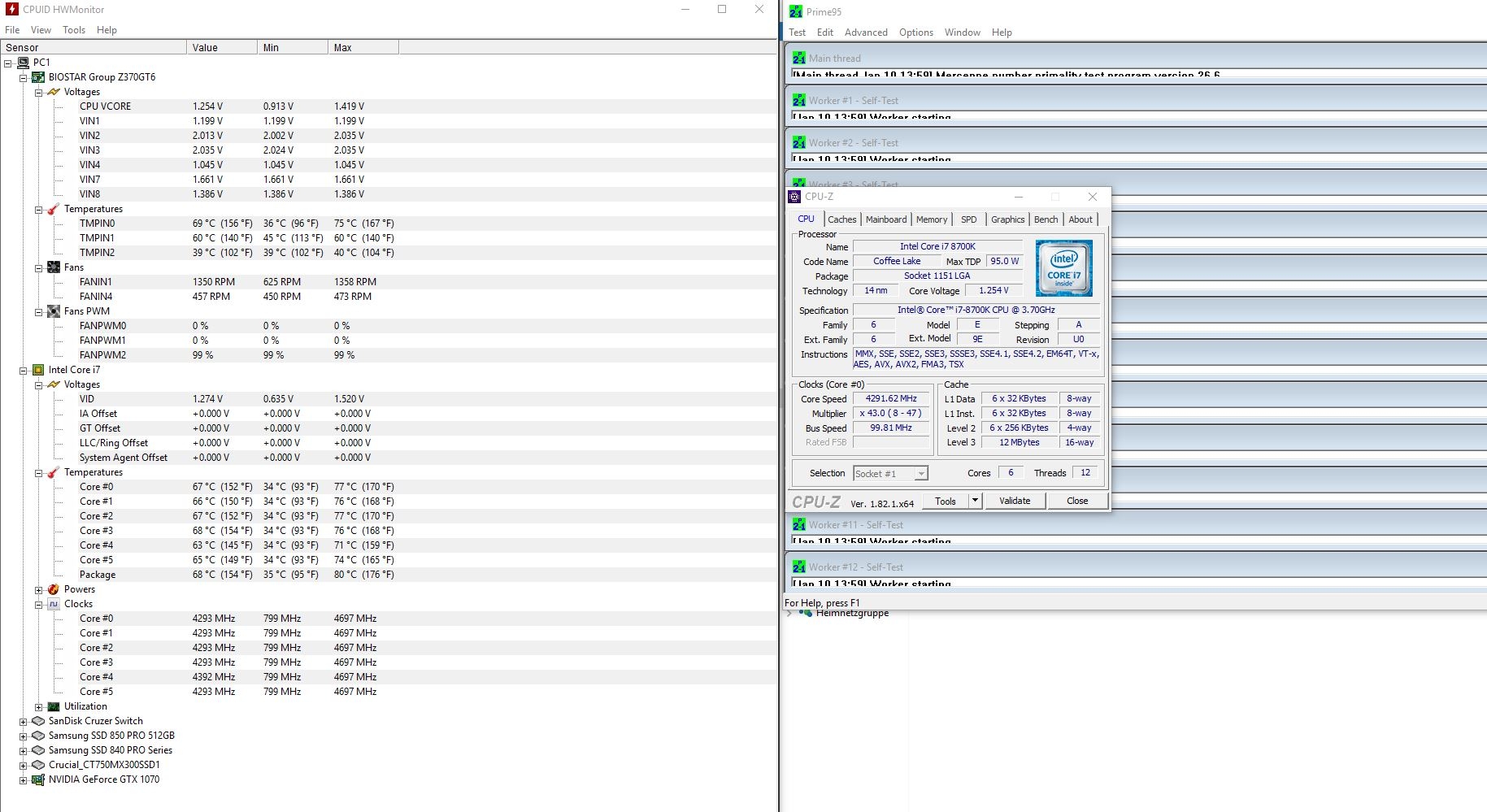1487x812 pixels.
Task: Collapse the PC1 root node
Action: (x=8, y=63)
